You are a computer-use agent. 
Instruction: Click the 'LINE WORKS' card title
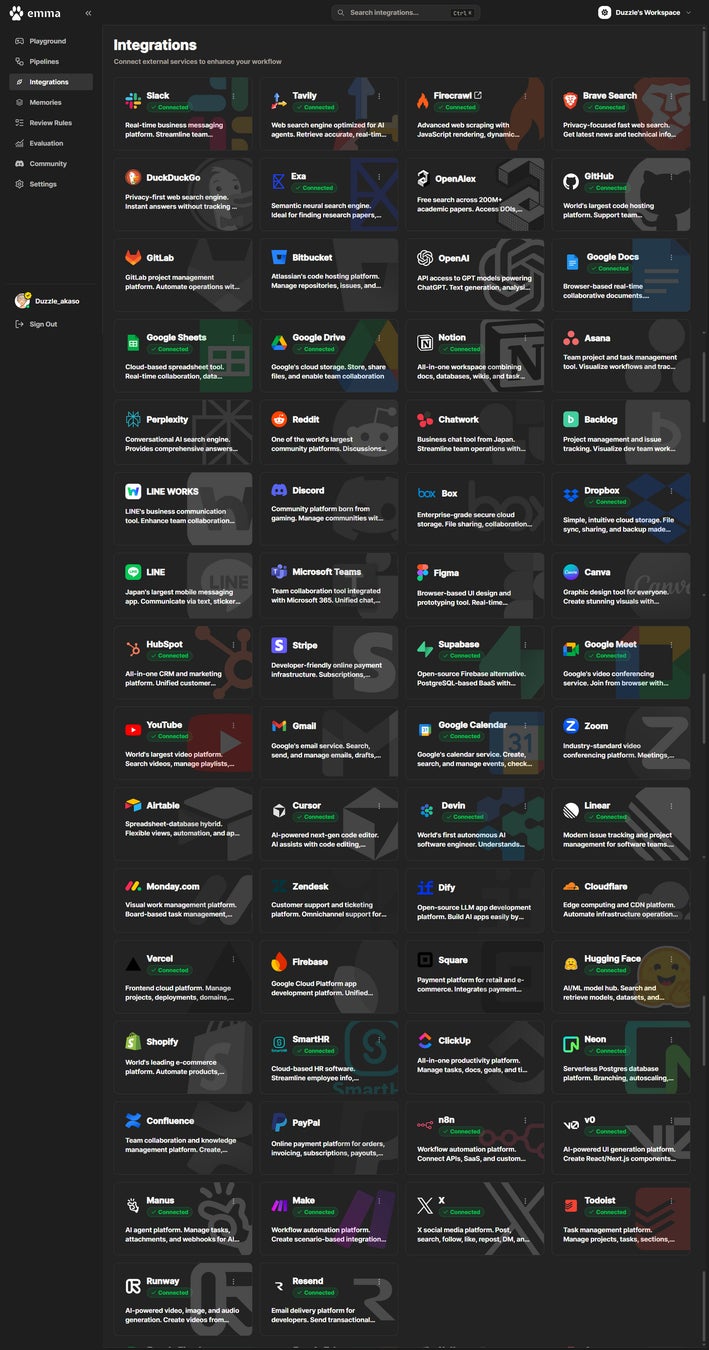pyautogui.click(x=173, y=491)
